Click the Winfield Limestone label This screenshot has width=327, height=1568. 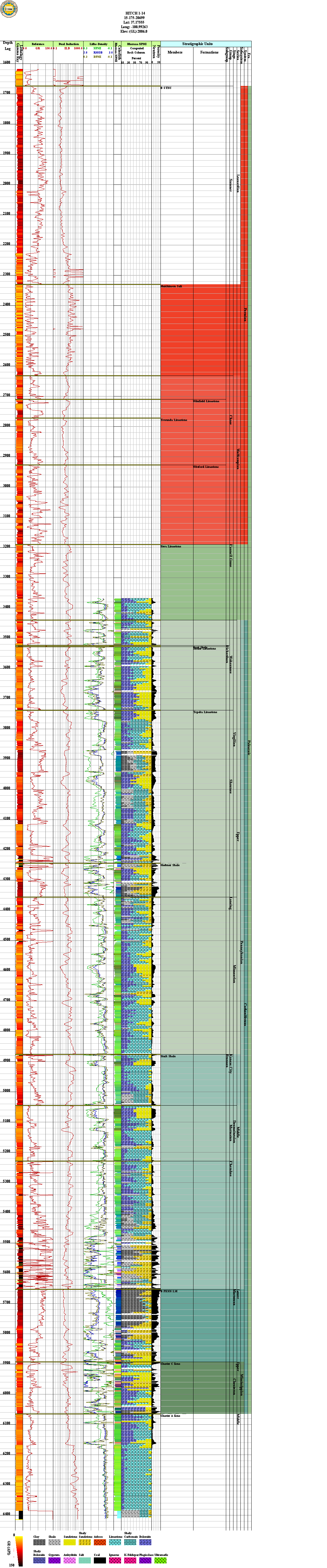206,401
